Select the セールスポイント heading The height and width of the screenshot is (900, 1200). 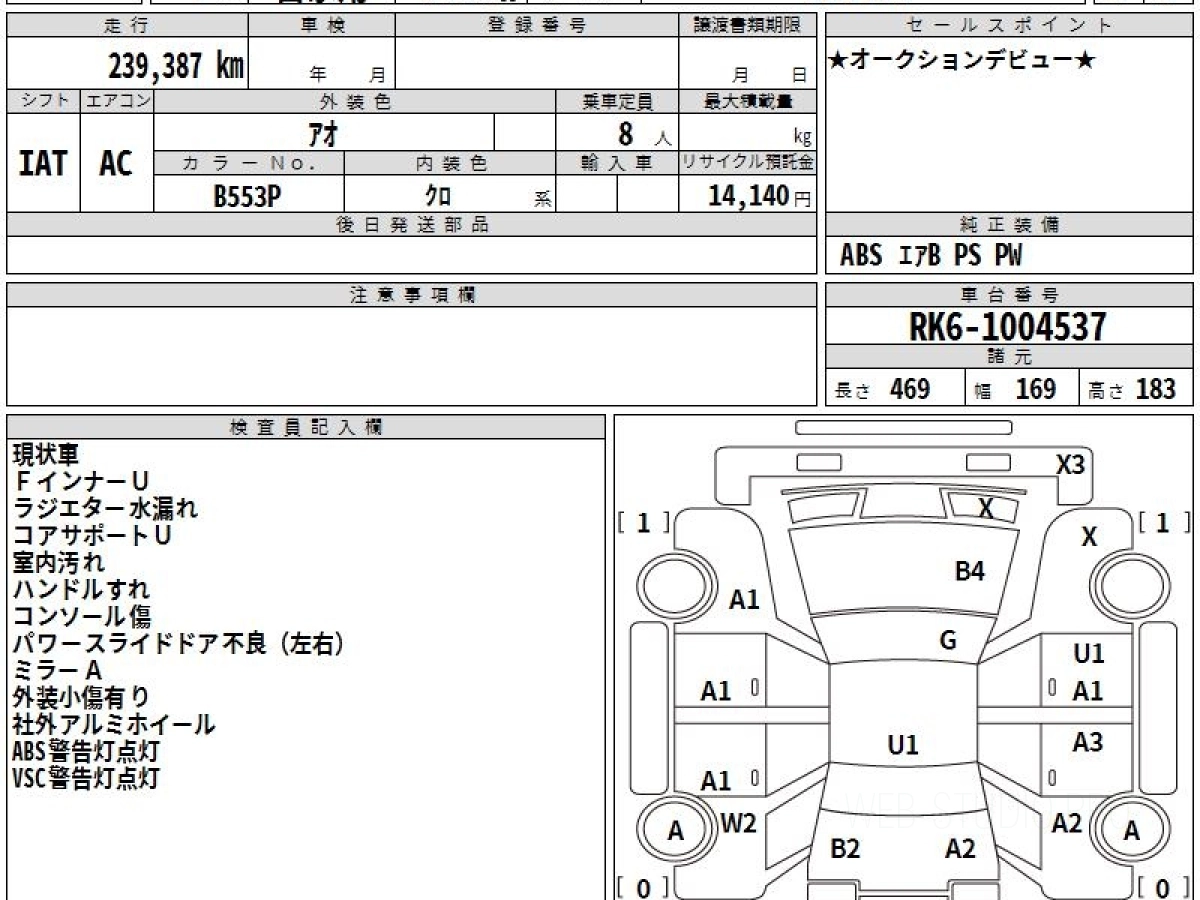tap(1010, 26)
